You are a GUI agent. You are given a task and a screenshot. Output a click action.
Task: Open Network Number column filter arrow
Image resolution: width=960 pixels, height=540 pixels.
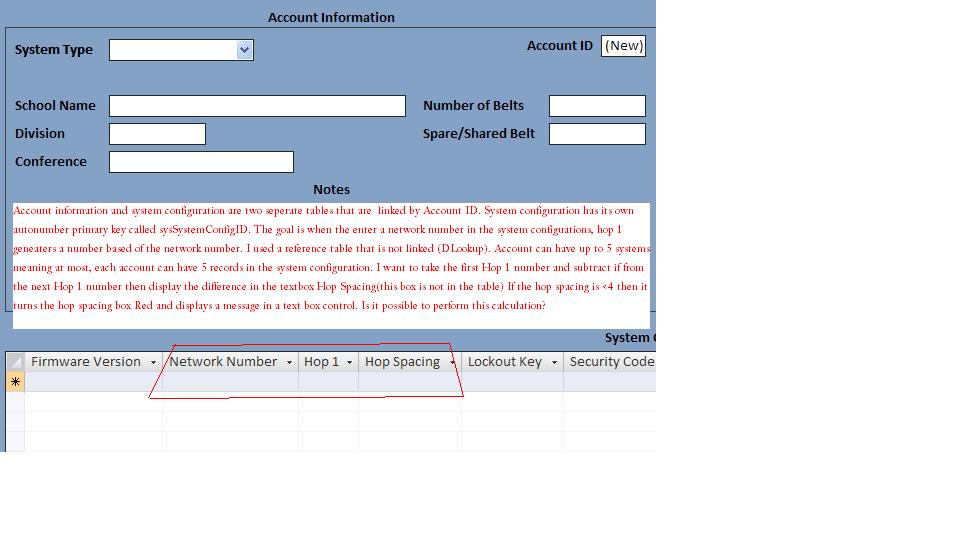click(289, 362)
